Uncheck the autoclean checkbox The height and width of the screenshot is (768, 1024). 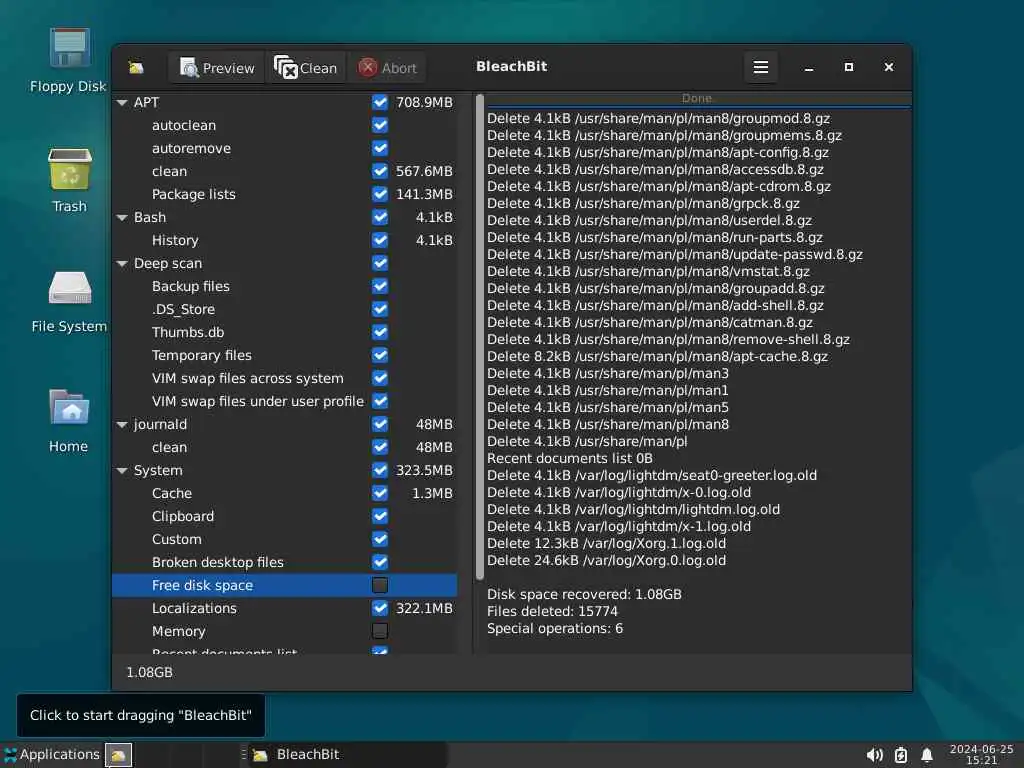click(x=380, y=125)
